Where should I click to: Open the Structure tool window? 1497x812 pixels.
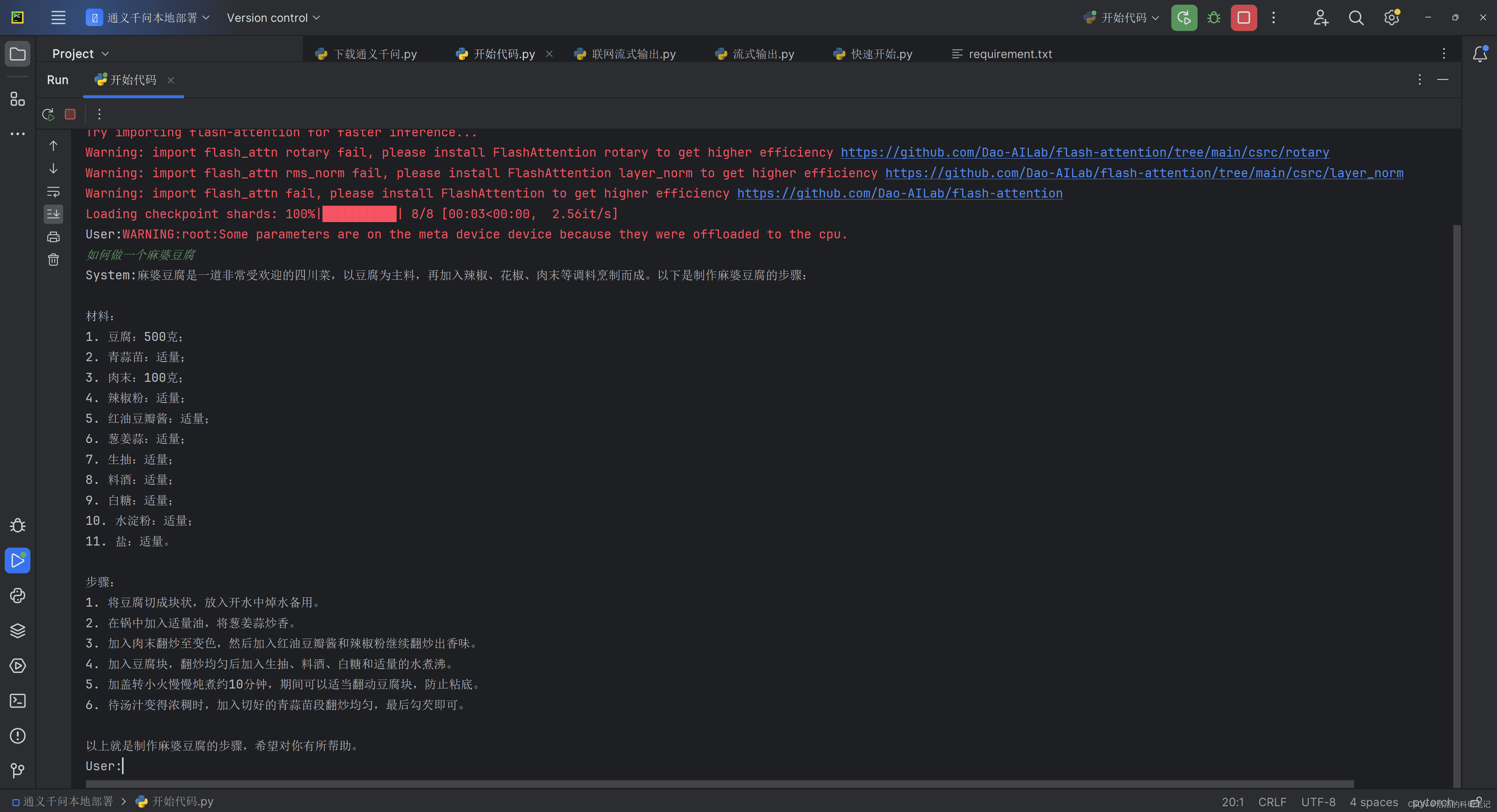tap(18, 99)
